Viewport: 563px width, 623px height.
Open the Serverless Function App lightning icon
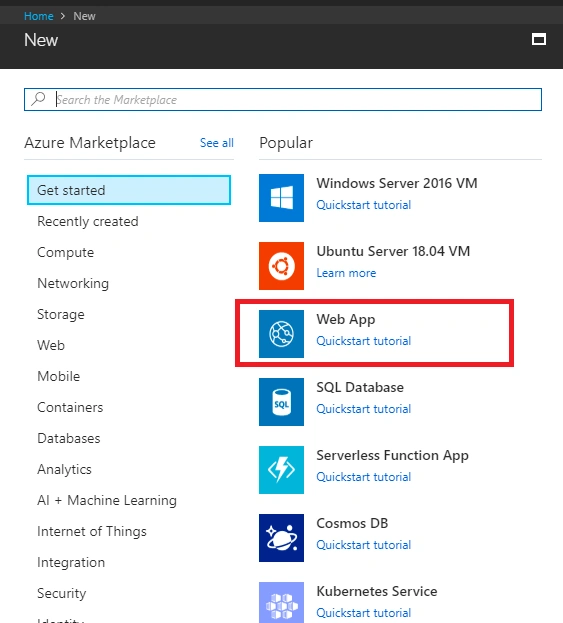[281, 470]
